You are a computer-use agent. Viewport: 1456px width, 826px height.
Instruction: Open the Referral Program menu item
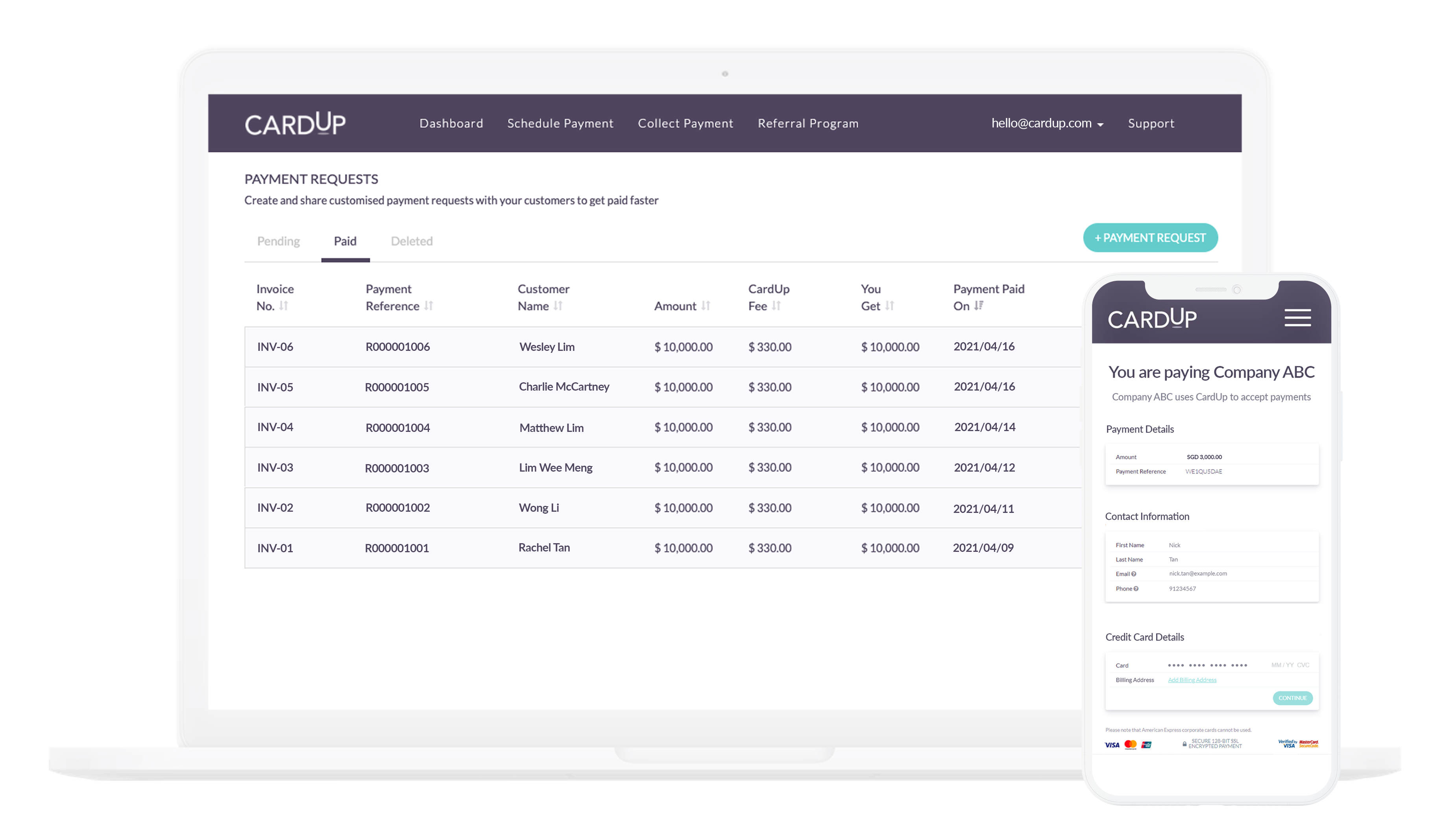tap(807, 123)
